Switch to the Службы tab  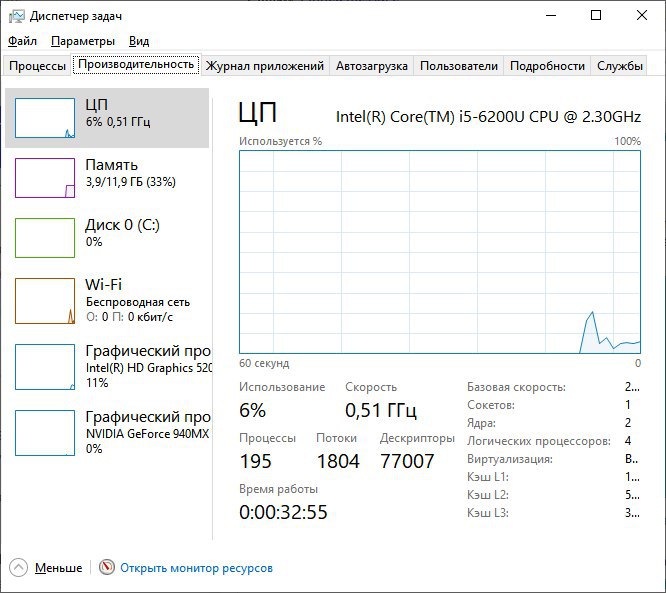tap(619, 66)
